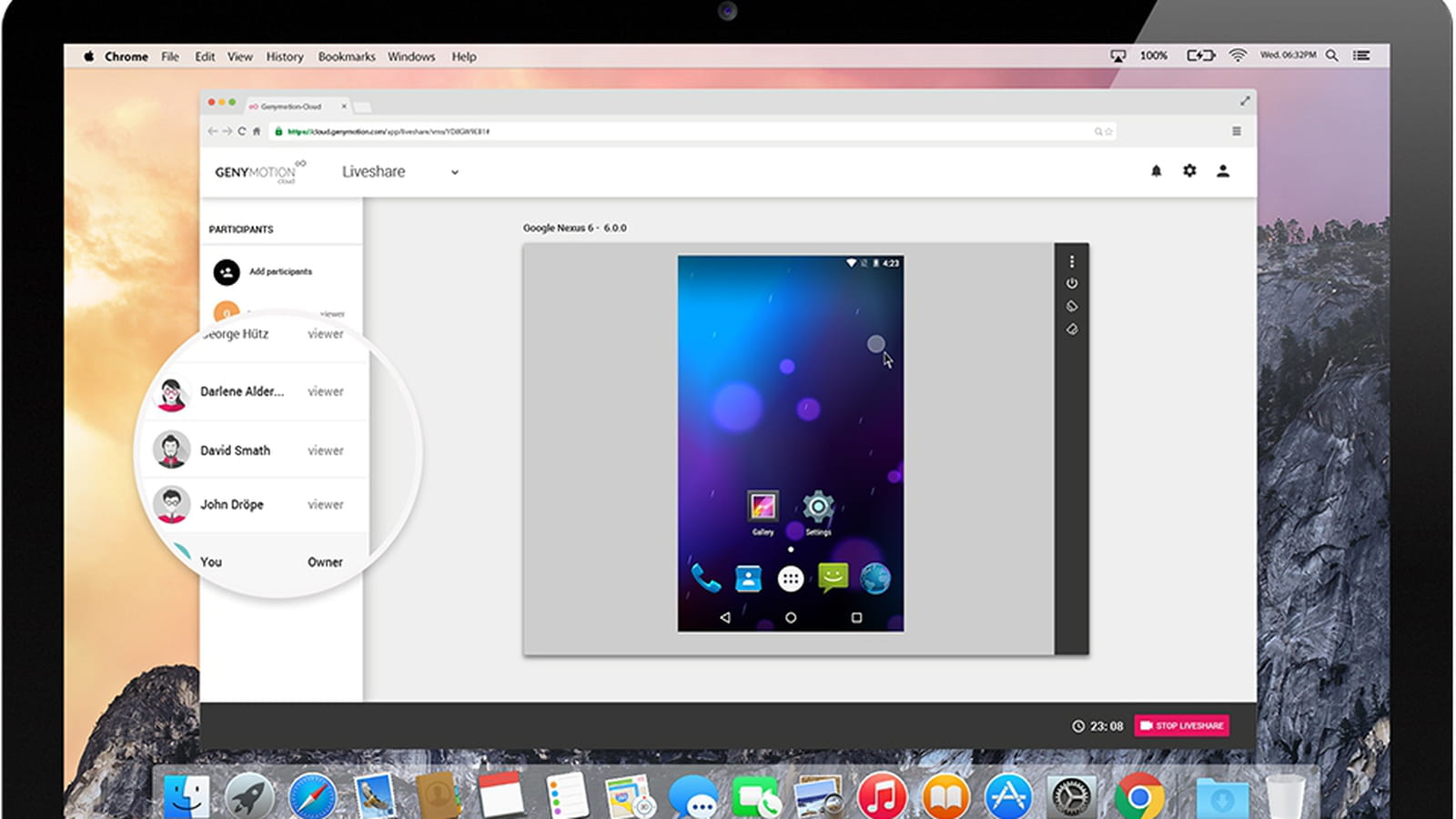Open Finder from the dock

pos(187,797)
